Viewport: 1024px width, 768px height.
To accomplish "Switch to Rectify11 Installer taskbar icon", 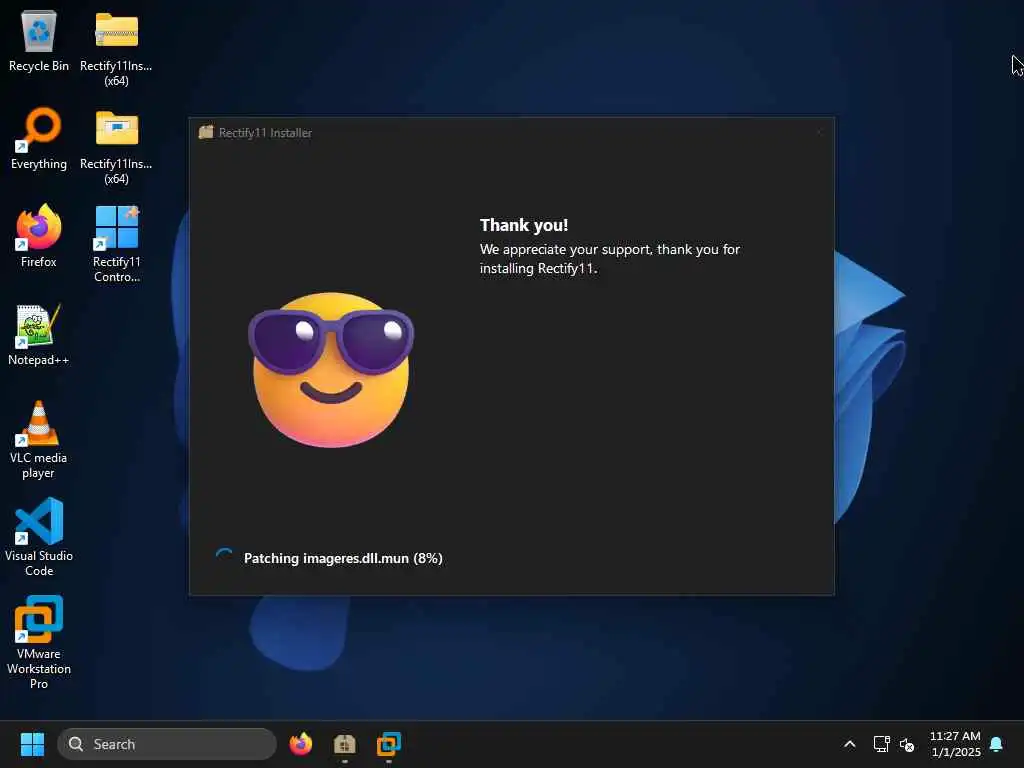I will (x=344, y=744).
